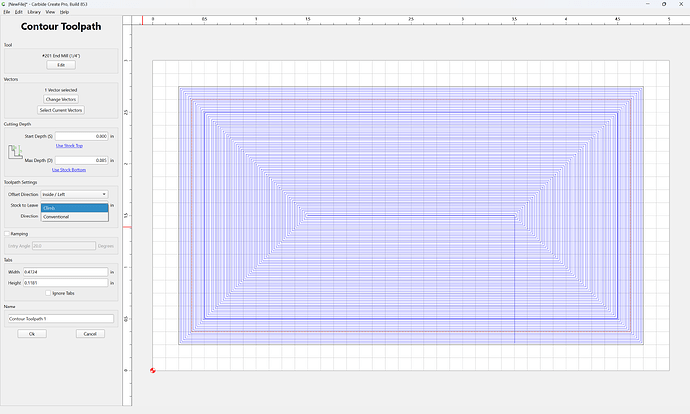Click Select Current Vectors button
This screenshot has width=690, height=414.
(61, 110)
